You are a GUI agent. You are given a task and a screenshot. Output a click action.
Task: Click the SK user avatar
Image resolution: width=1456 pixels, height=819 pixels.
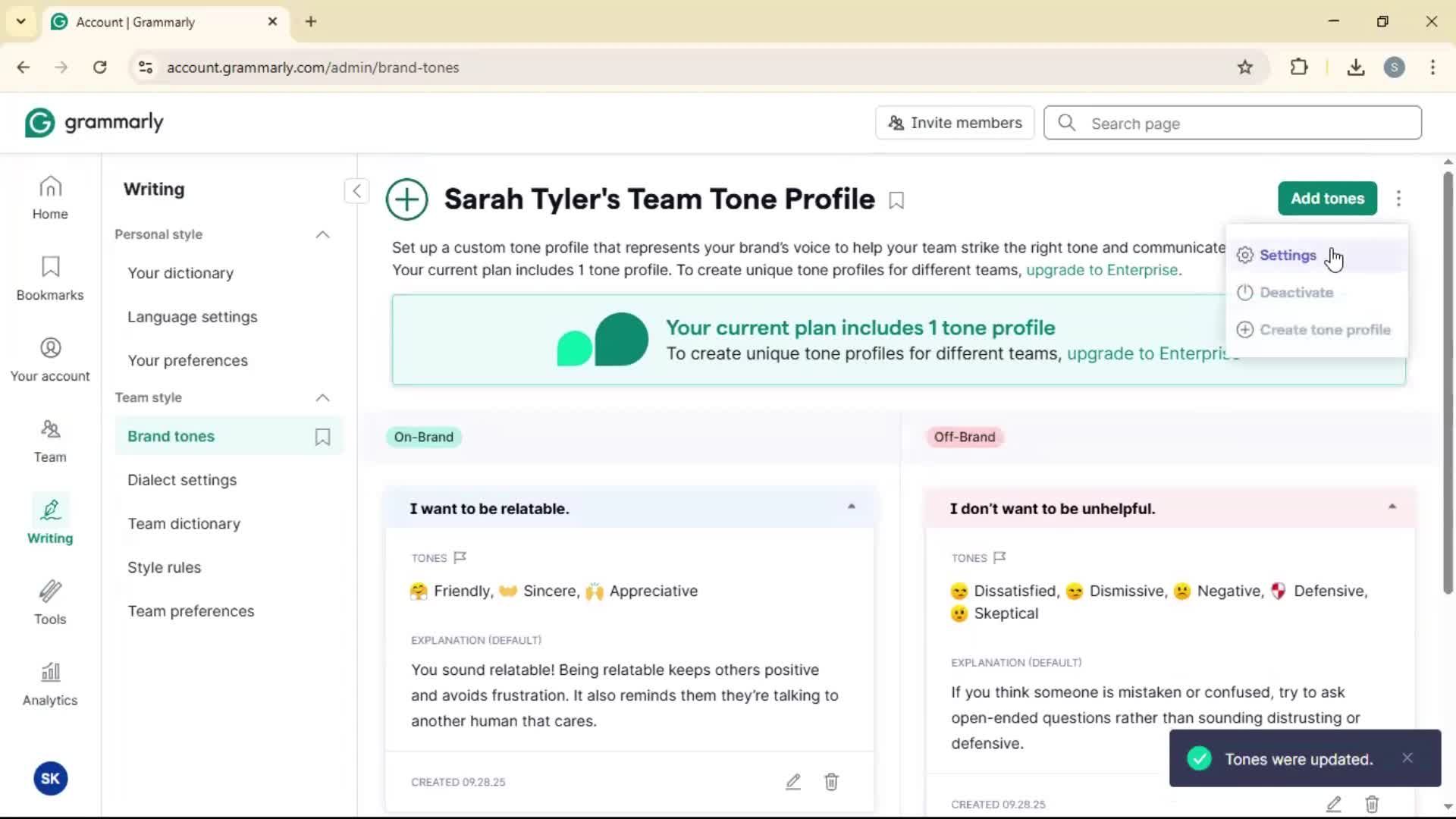pyautogui.click(x=51, y=778)
